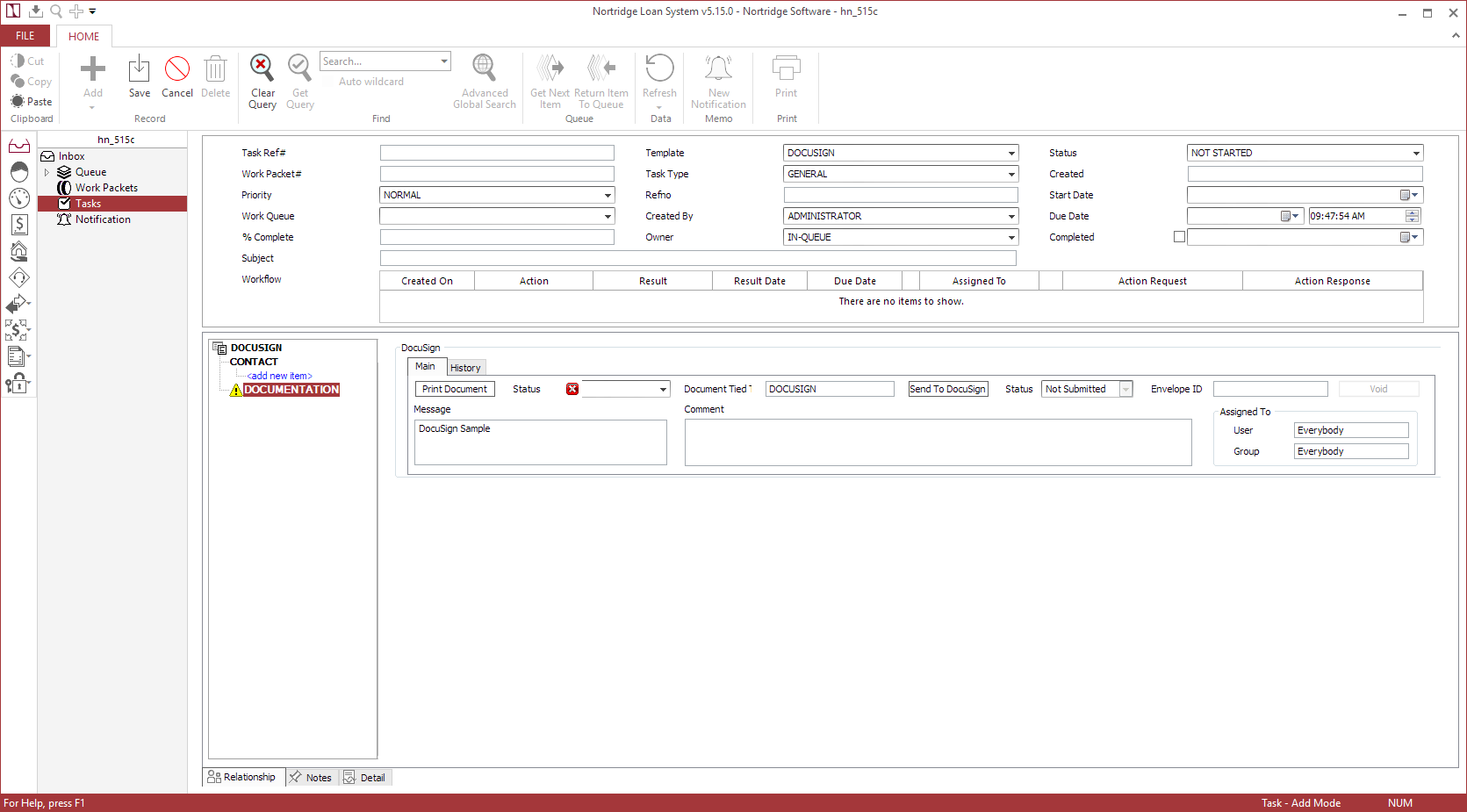1467x812 pixels.
Task: Click the Subject input field
Action: 698,258
